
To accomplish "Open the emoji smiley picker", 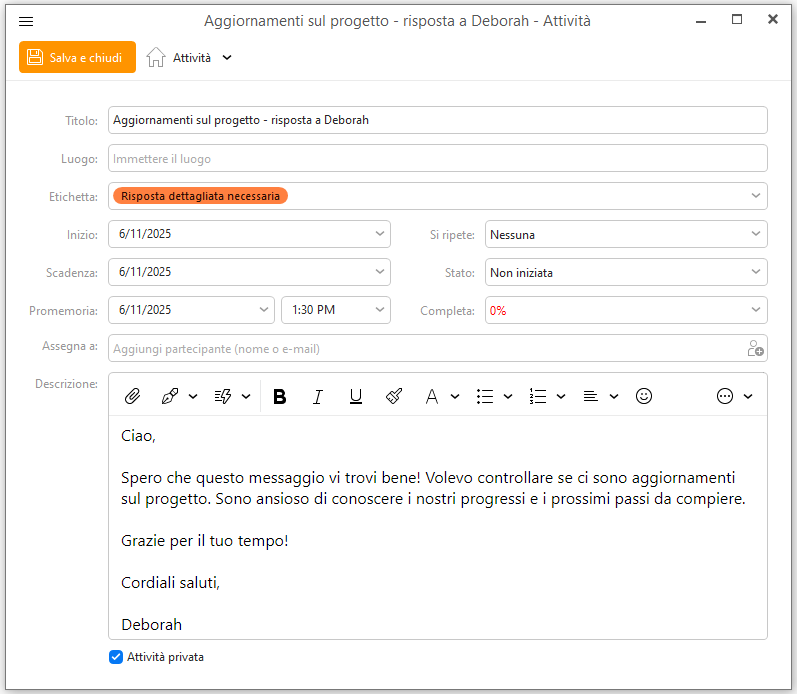I will coord(643,396).
